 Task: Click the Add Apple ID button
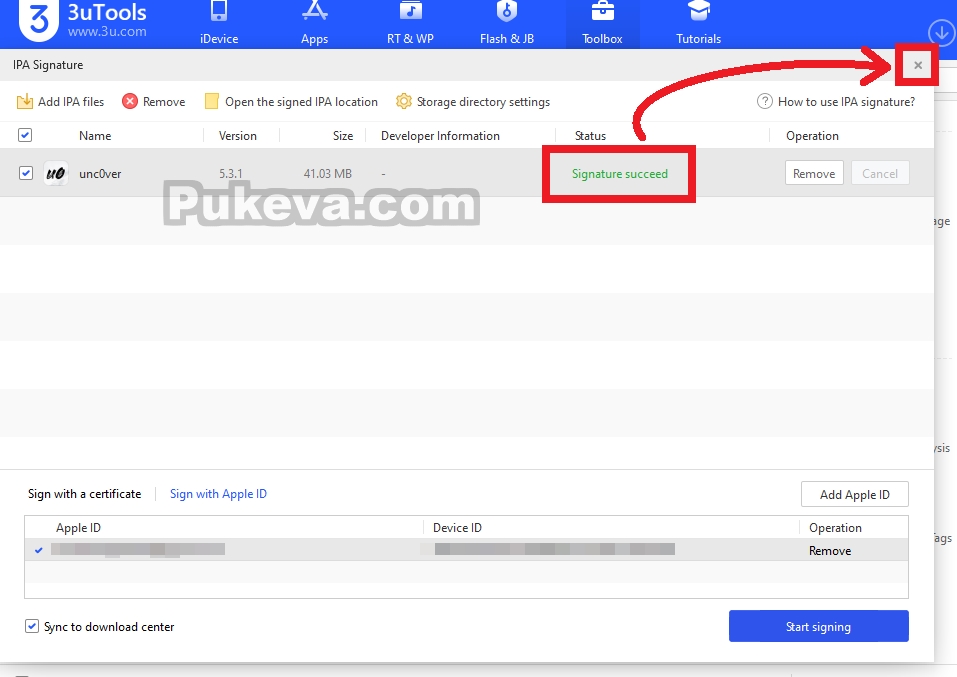pyautogui.click(x=854, y=494)
